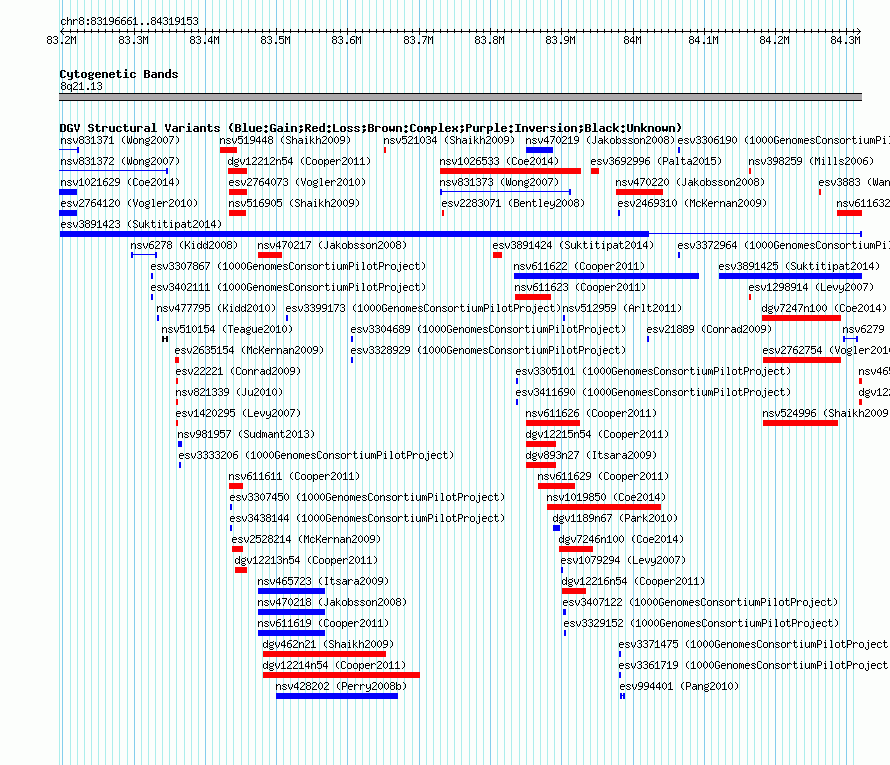Click the 83.7M mark on ruler

[418, 40]
